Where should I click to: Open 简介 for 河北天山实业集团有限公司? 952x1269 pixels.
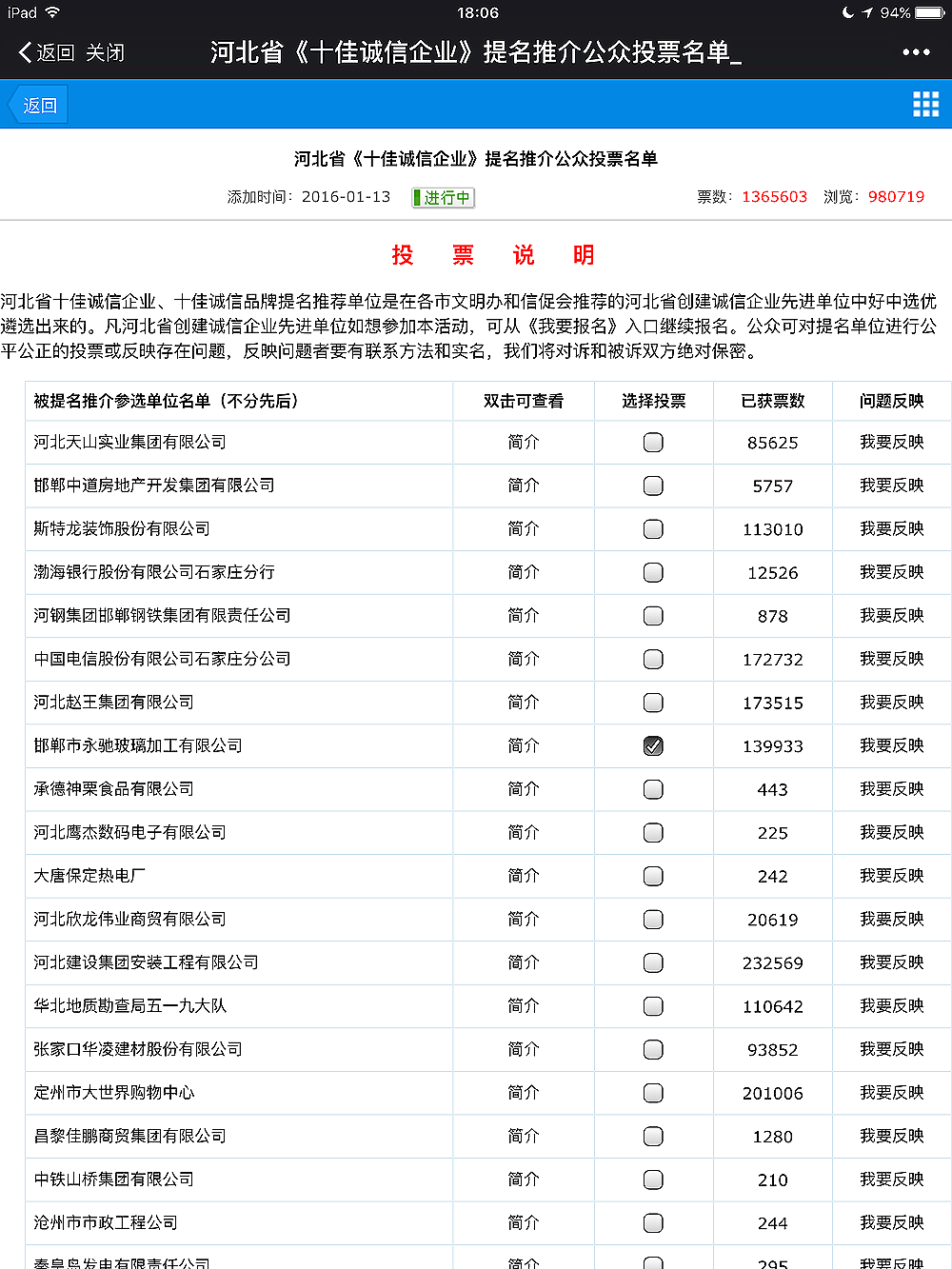pyautogui.click(x=524, y=442)
